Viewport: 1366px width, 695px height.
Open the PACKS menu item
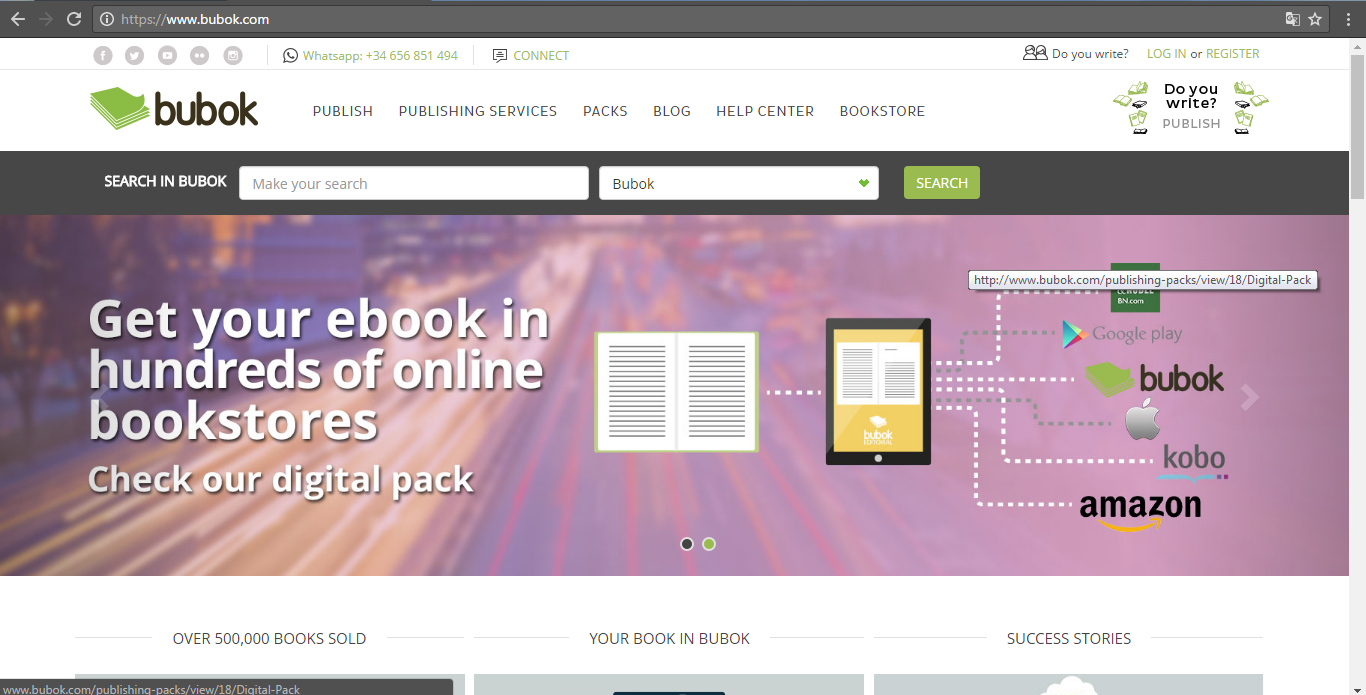click(x=605, y=111)
